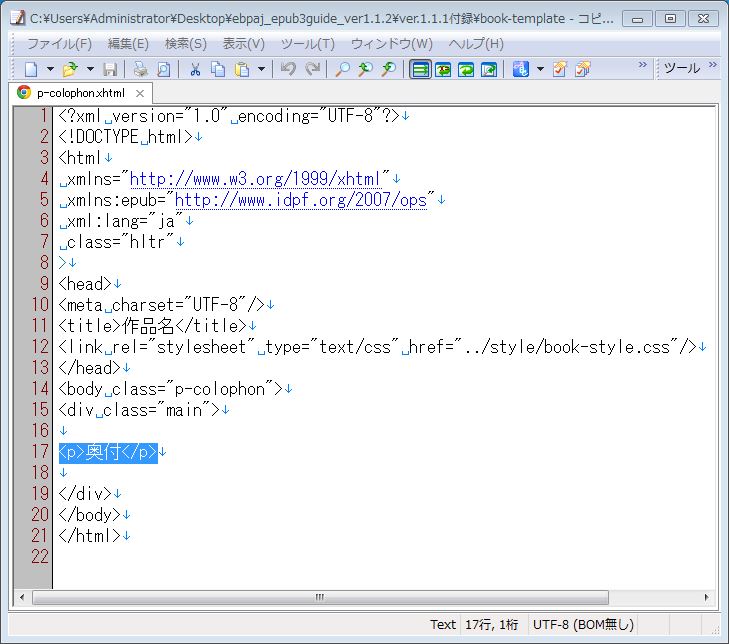This screenshot has height=644, width=729.
Task: Click the Text configuration status field
Action: tap(443, 624)
